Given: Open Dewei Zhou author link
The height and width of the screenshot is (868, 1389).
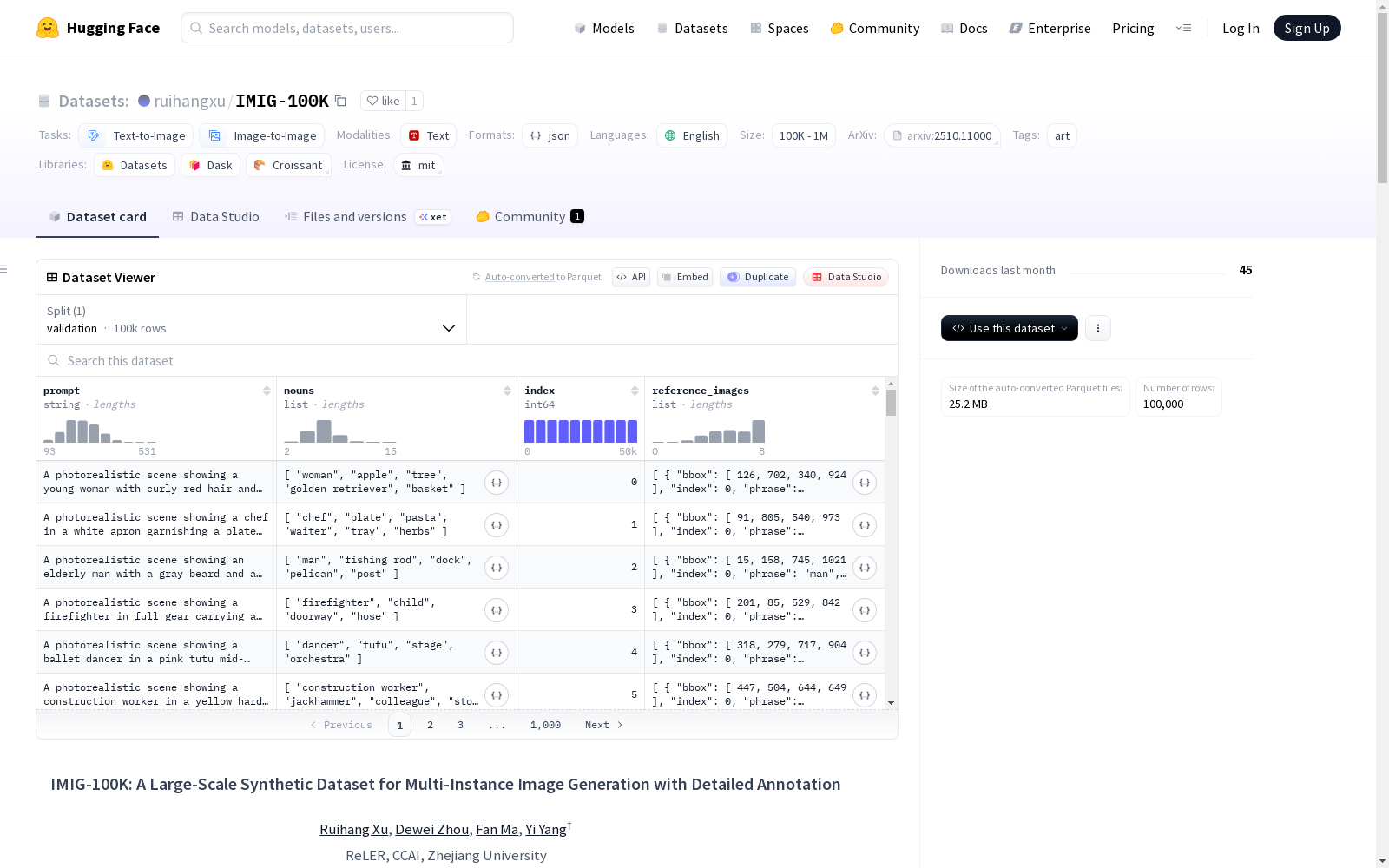Looking at the screenshot, I should [x=432, y=829].
